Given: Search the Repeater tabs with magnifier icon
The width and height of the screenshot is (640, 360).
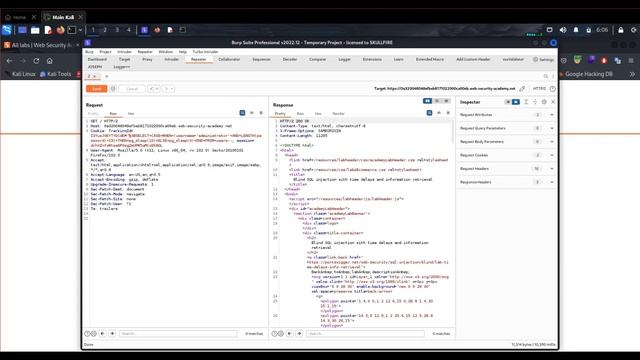Looking at the screenshot, I should tap(546, 76).
